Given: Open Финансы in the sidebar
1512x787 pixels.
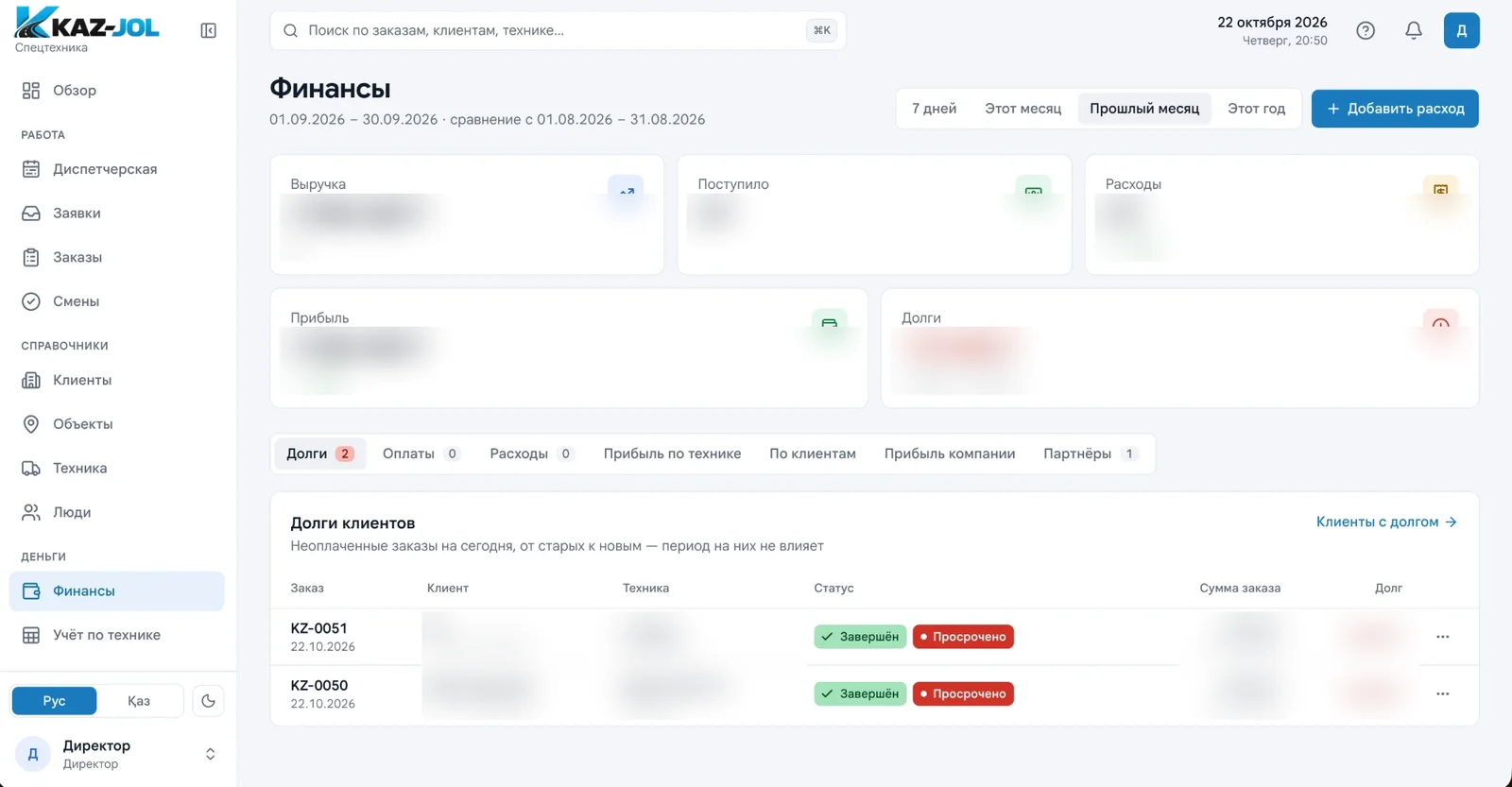Looking at the screenshot, I should click(x=117, y=591).
